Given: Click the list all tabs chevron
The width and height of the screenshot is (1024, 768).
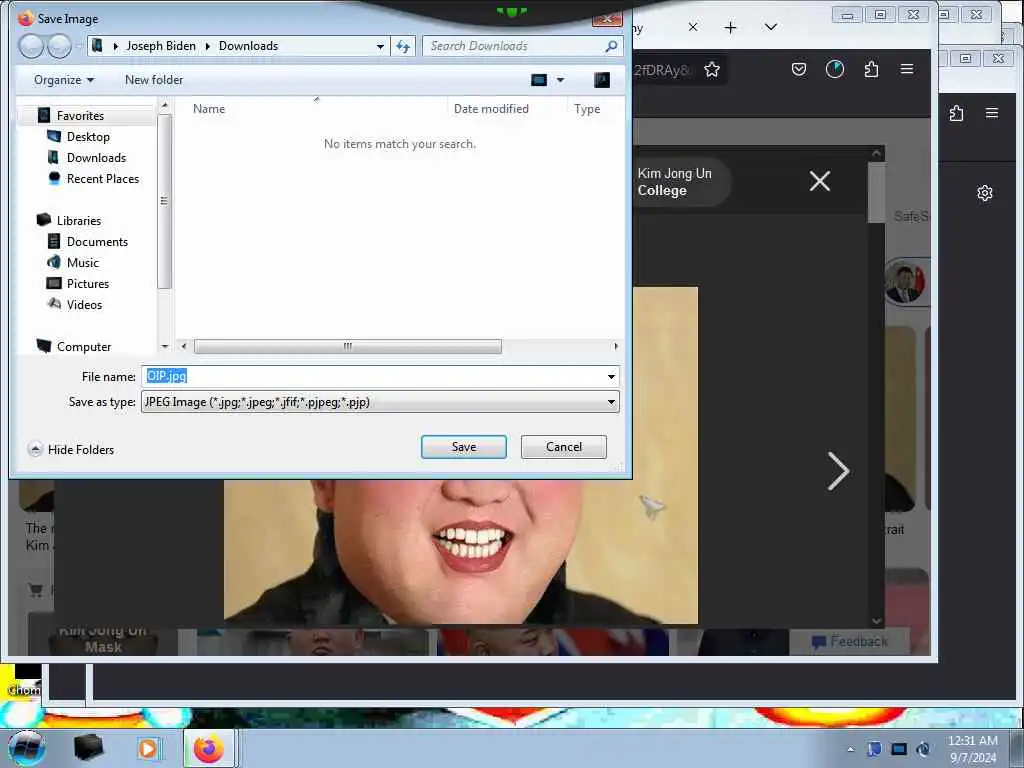Looking at the screenshot, I should 771,27.
